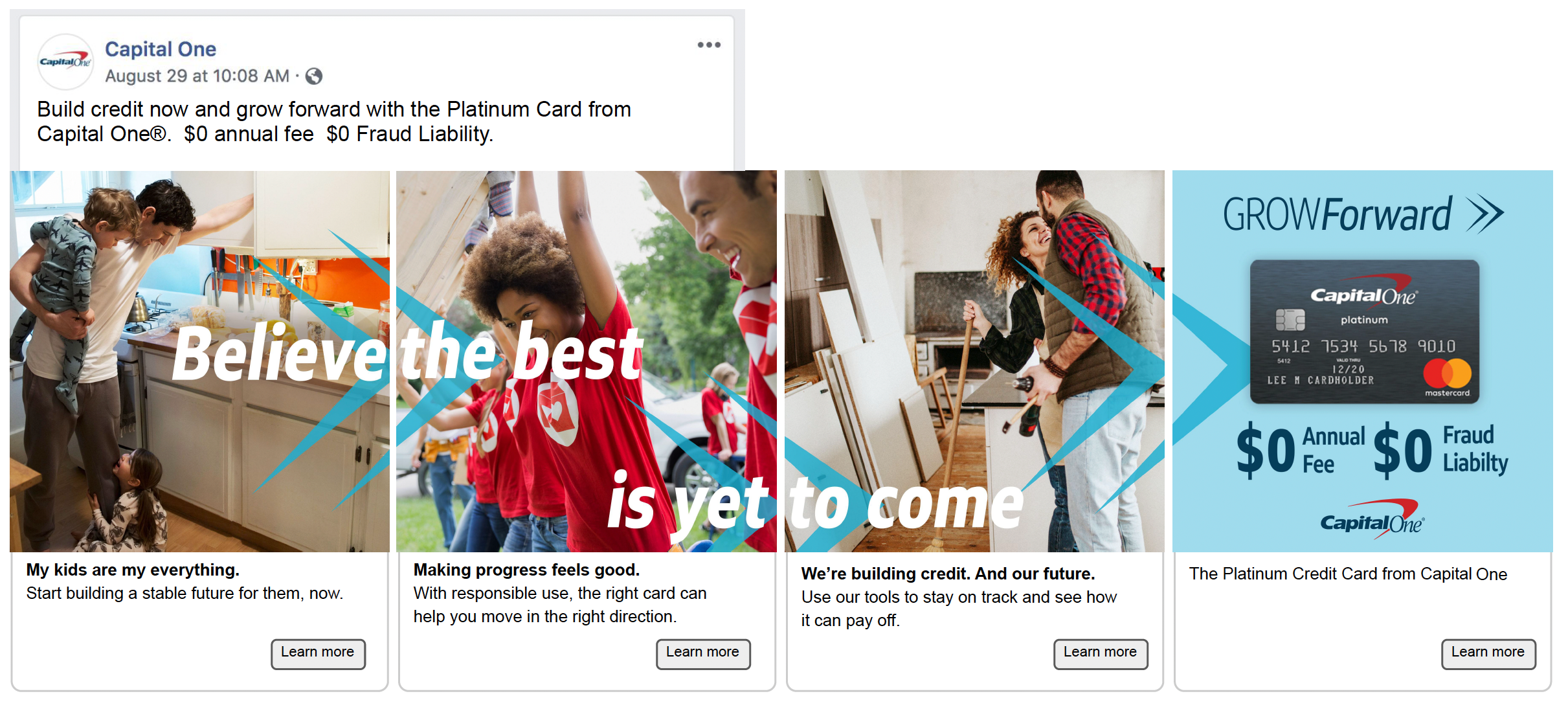Image resolution: width=1568 pixels, height=707 pixels.
Task: Click the My kids are my everything headline
Action: (x=133, y=570)
